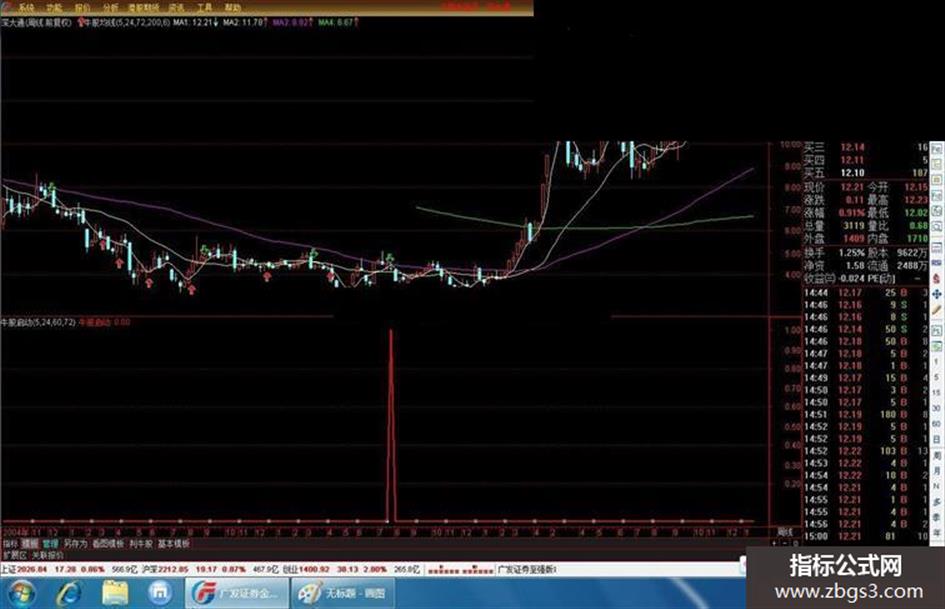Open the 帮助 menu

tap(233, 7)
